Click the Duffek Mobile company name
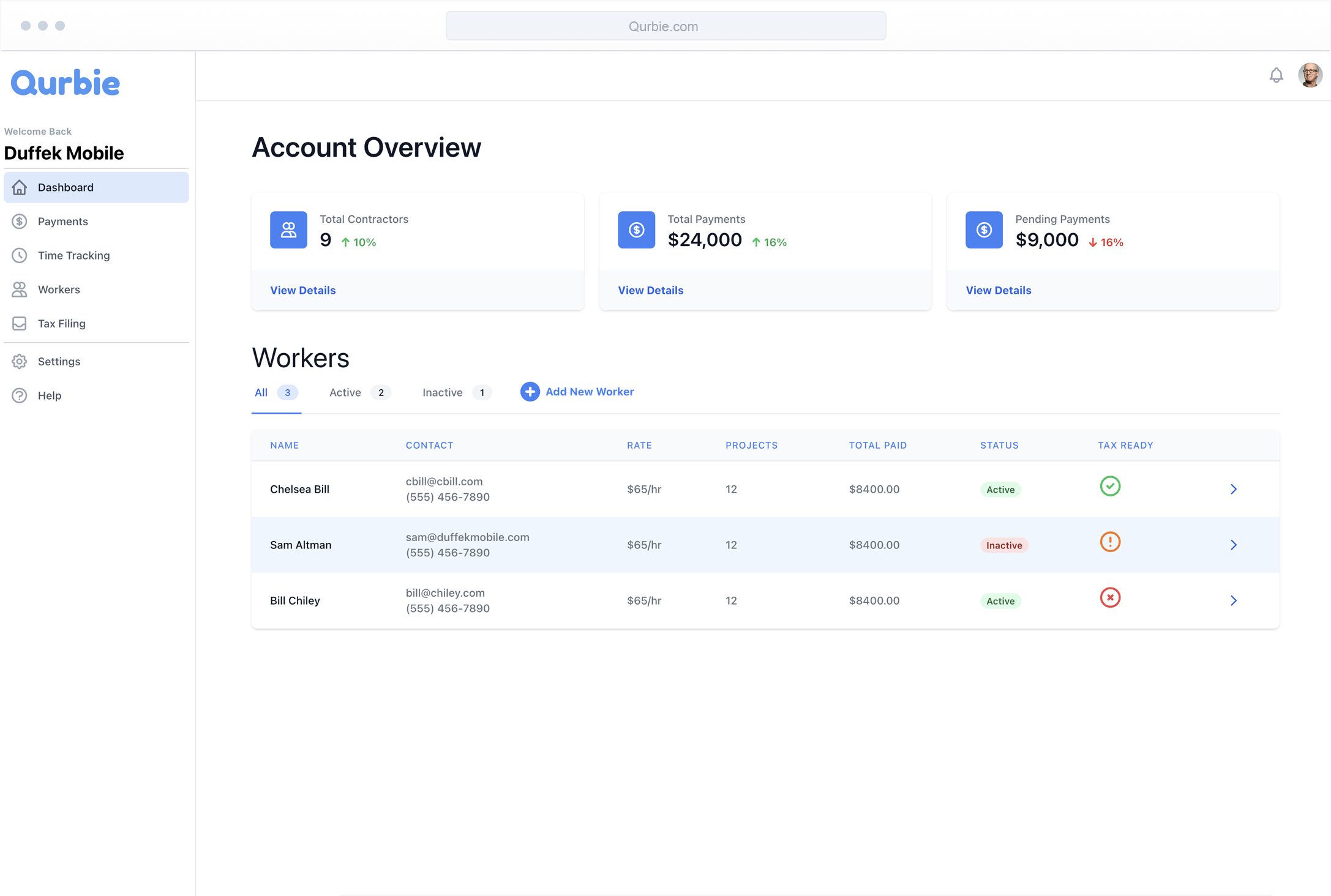1331x896 pixels. pyautogui.click(x=64, y=153)
